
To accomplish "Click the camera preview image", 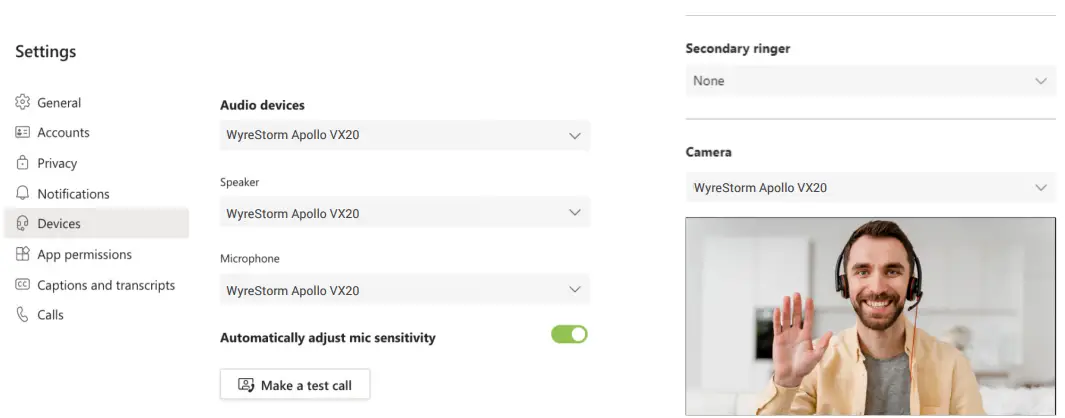I will 870,316.
